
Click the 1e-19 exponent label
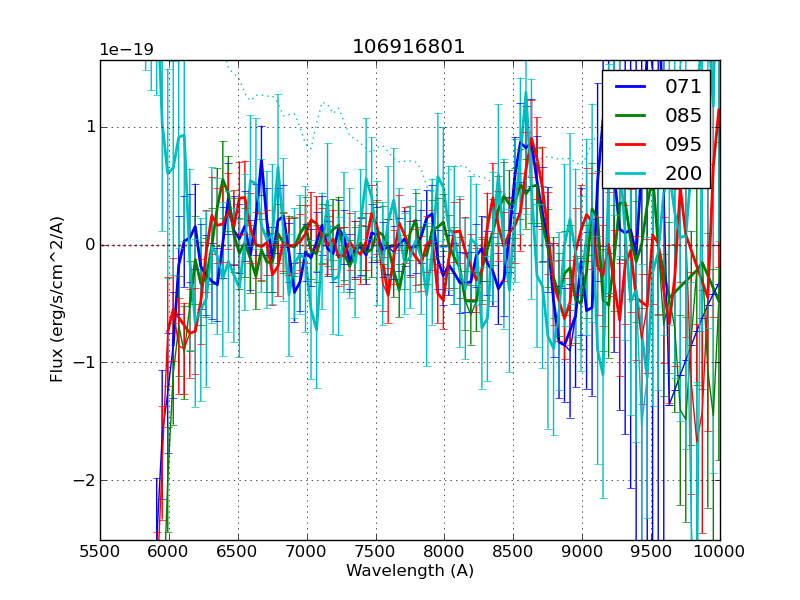click(x=126, y=50)
